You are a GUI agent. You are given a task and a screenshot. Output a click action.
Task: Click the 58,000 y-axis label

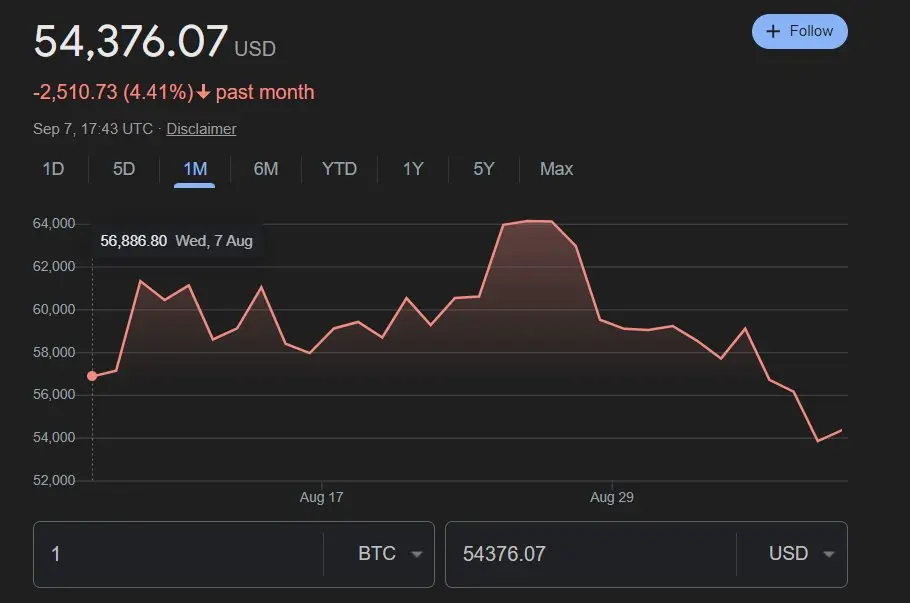(x=54, y=352)
